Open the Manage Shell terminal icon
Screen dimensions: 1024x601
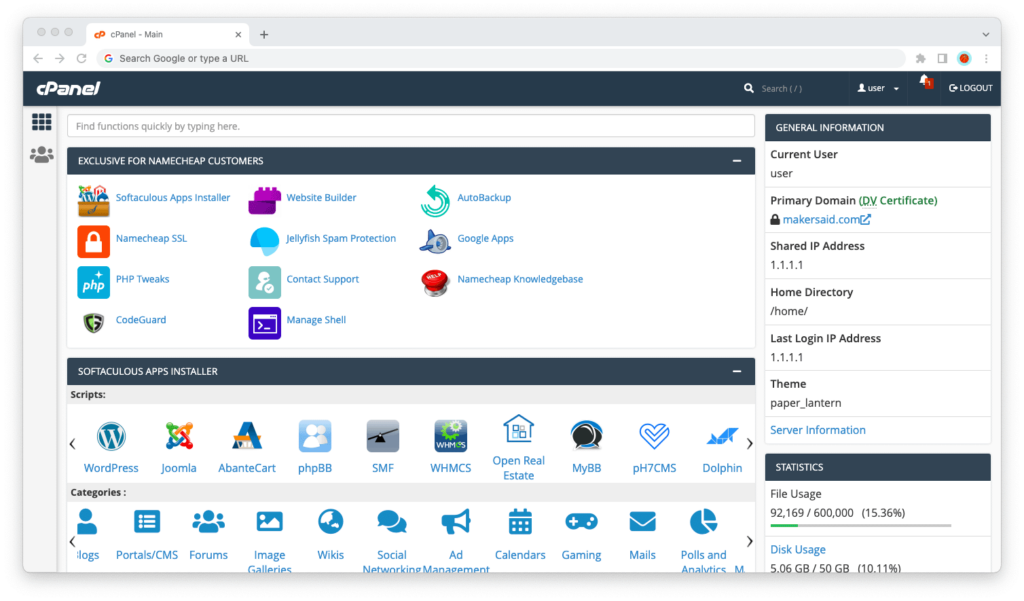coord(264,323)
